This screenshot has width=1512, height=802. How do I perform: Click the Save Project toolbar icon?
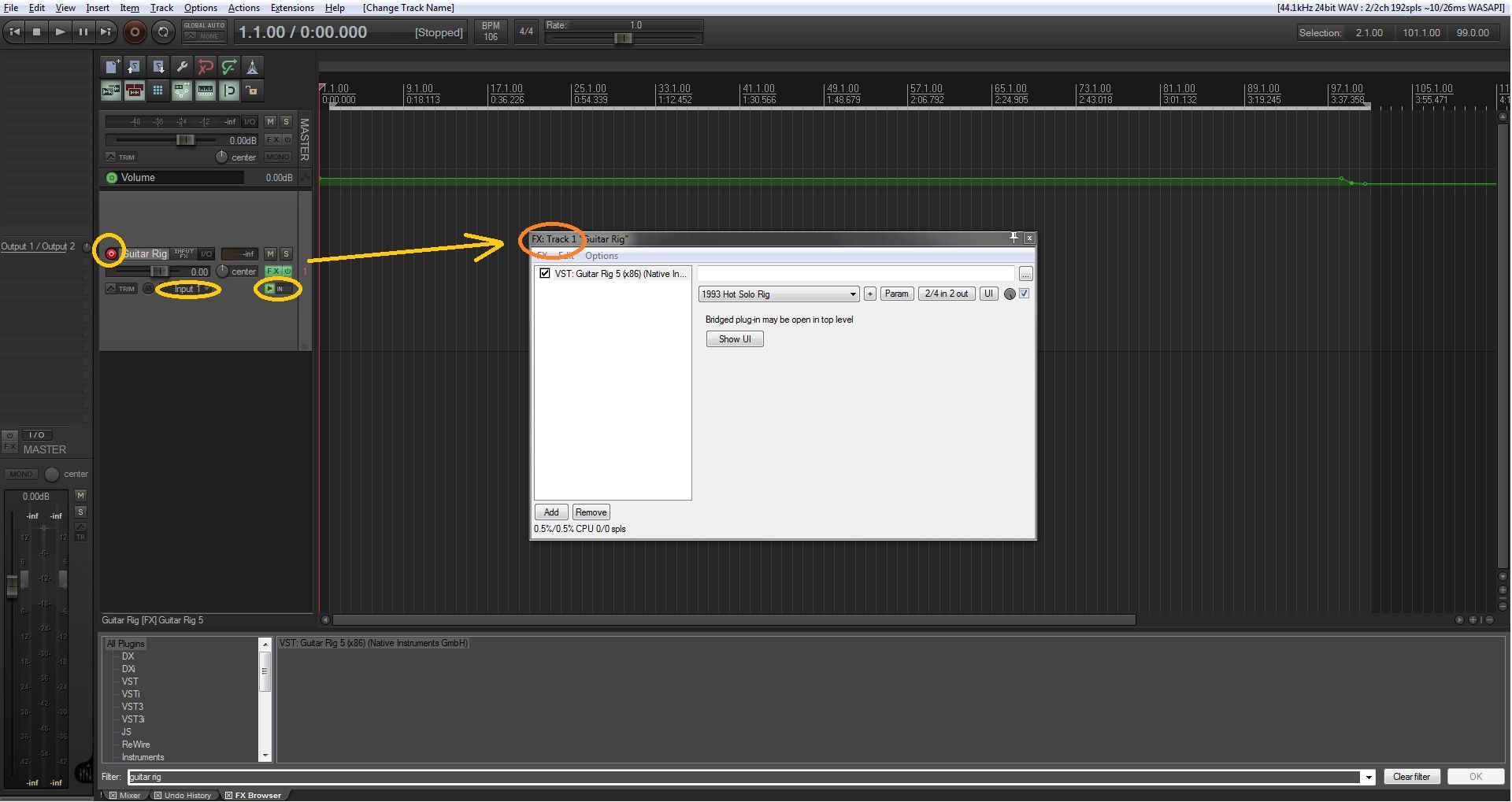click(x=158, y=67)
